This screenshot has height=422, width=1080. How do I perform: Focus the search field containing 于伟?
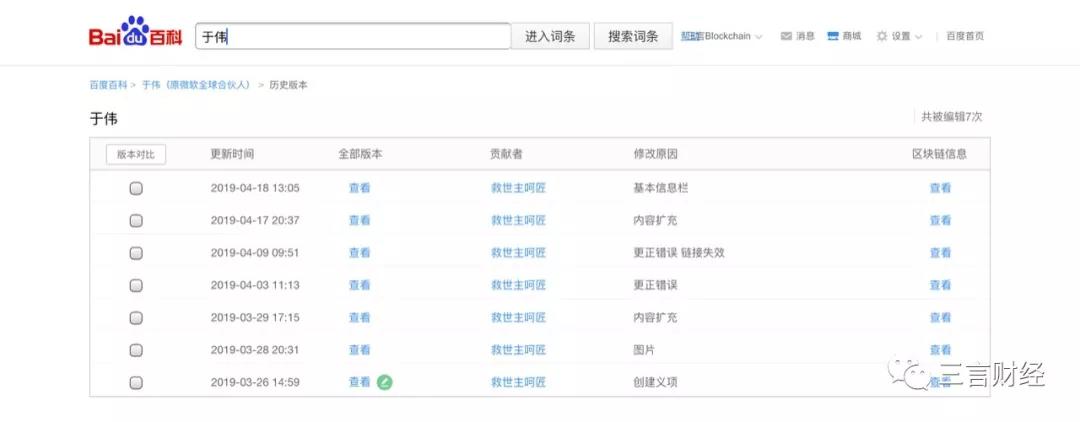pyautogui.click(x=352, y=36)
